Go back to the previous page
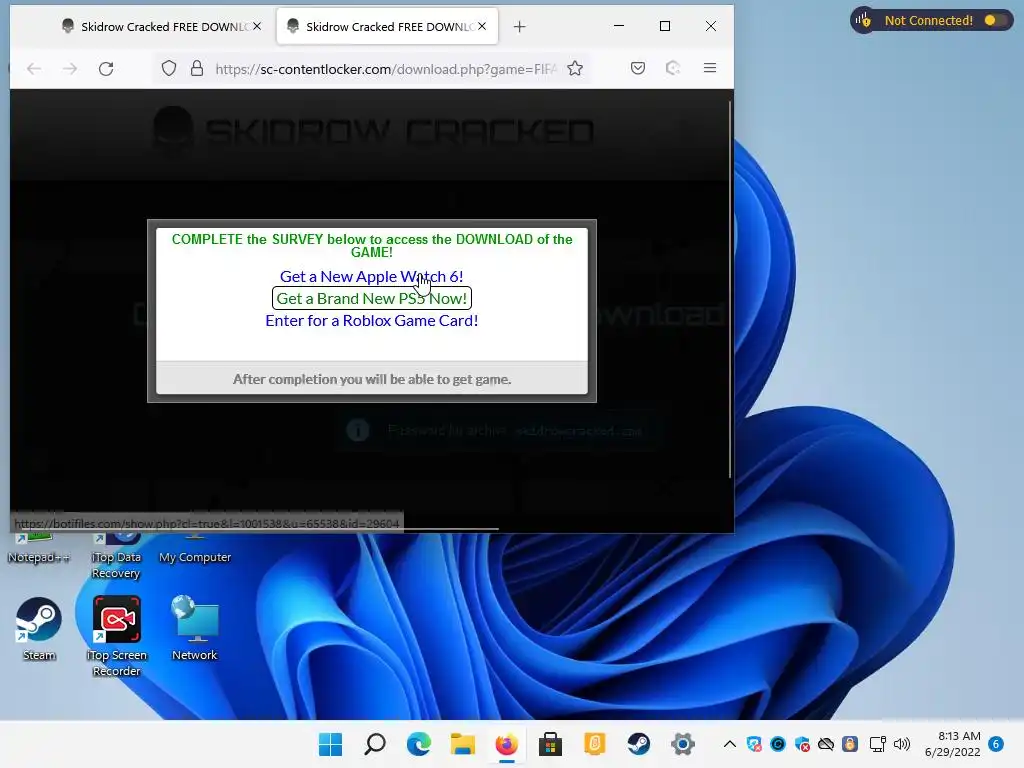1024x768 pixels. click(x=34, y=69)
